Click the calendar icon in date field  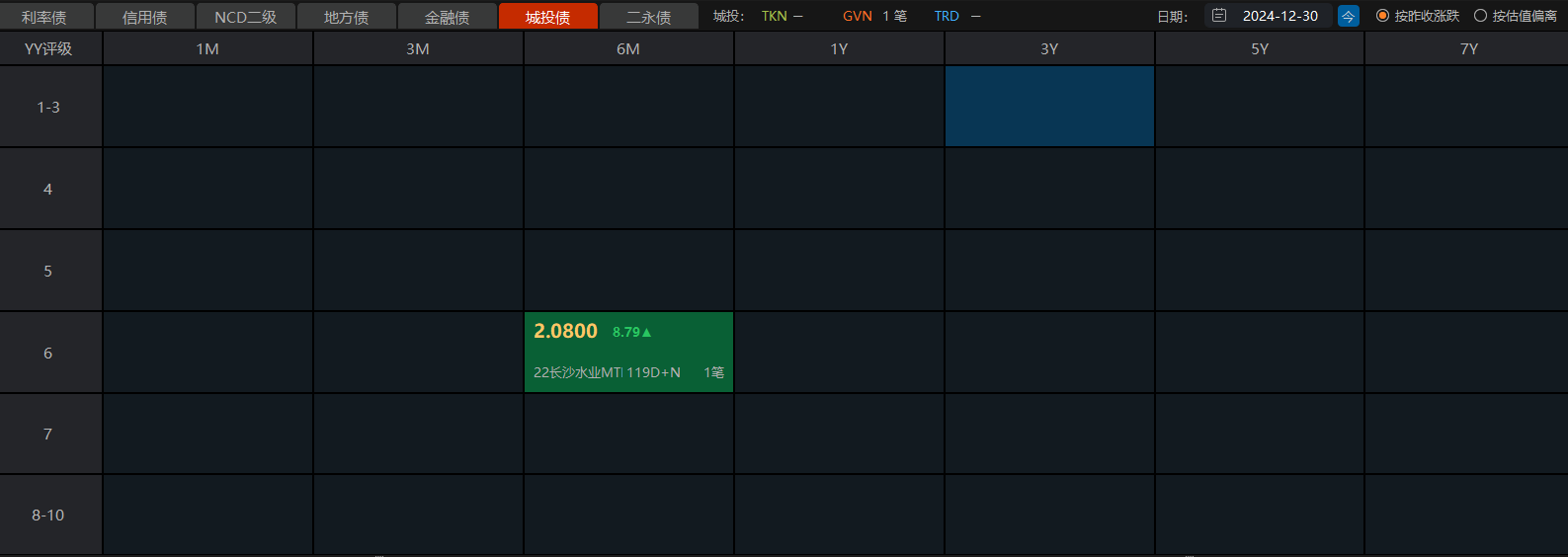click(1219, 16)
